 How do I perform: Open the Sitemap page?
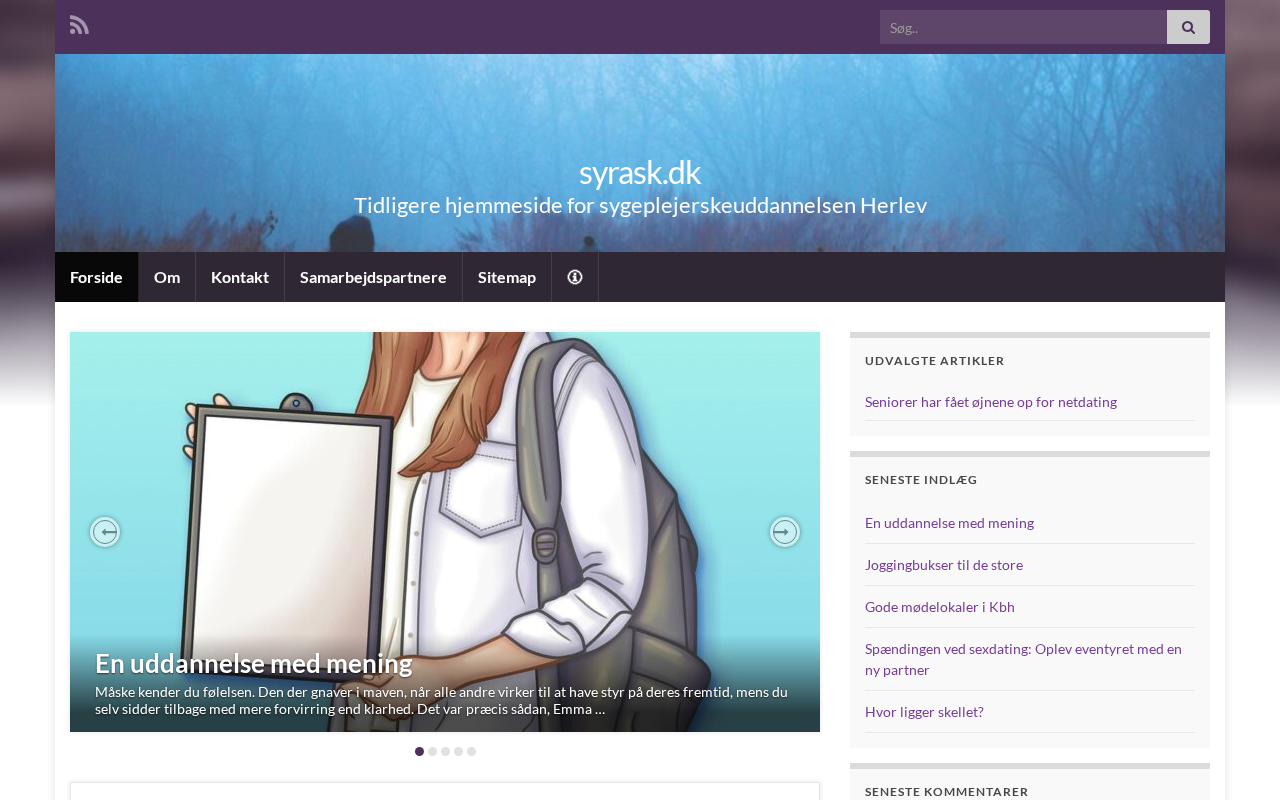pos(507,277)
